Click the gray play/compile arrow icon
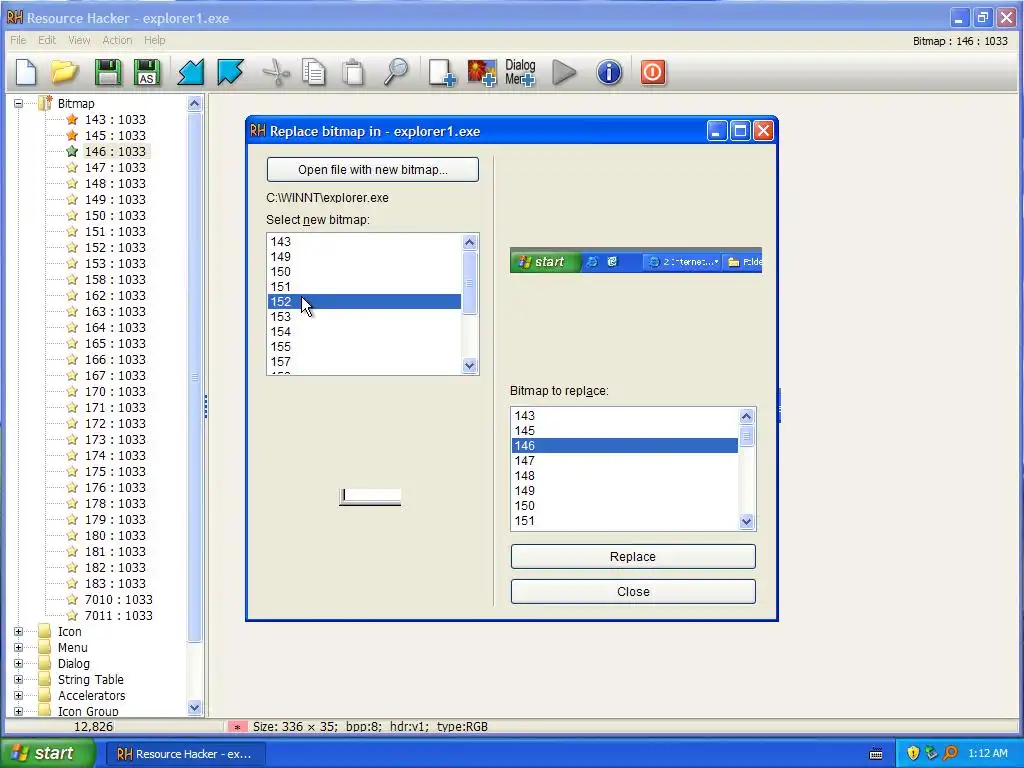The image size is (1024, 768). [564, 72]
